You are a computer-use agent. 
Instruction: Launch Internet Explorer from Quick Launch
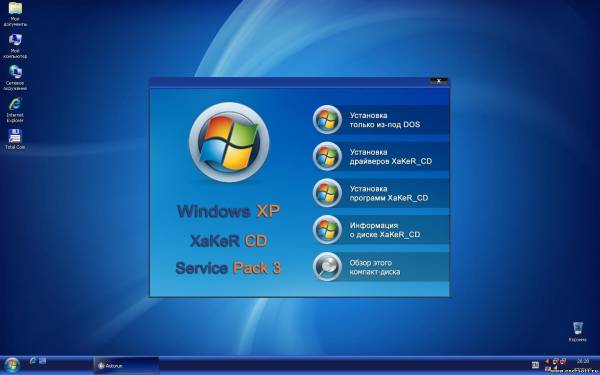[x=33, y=360]
